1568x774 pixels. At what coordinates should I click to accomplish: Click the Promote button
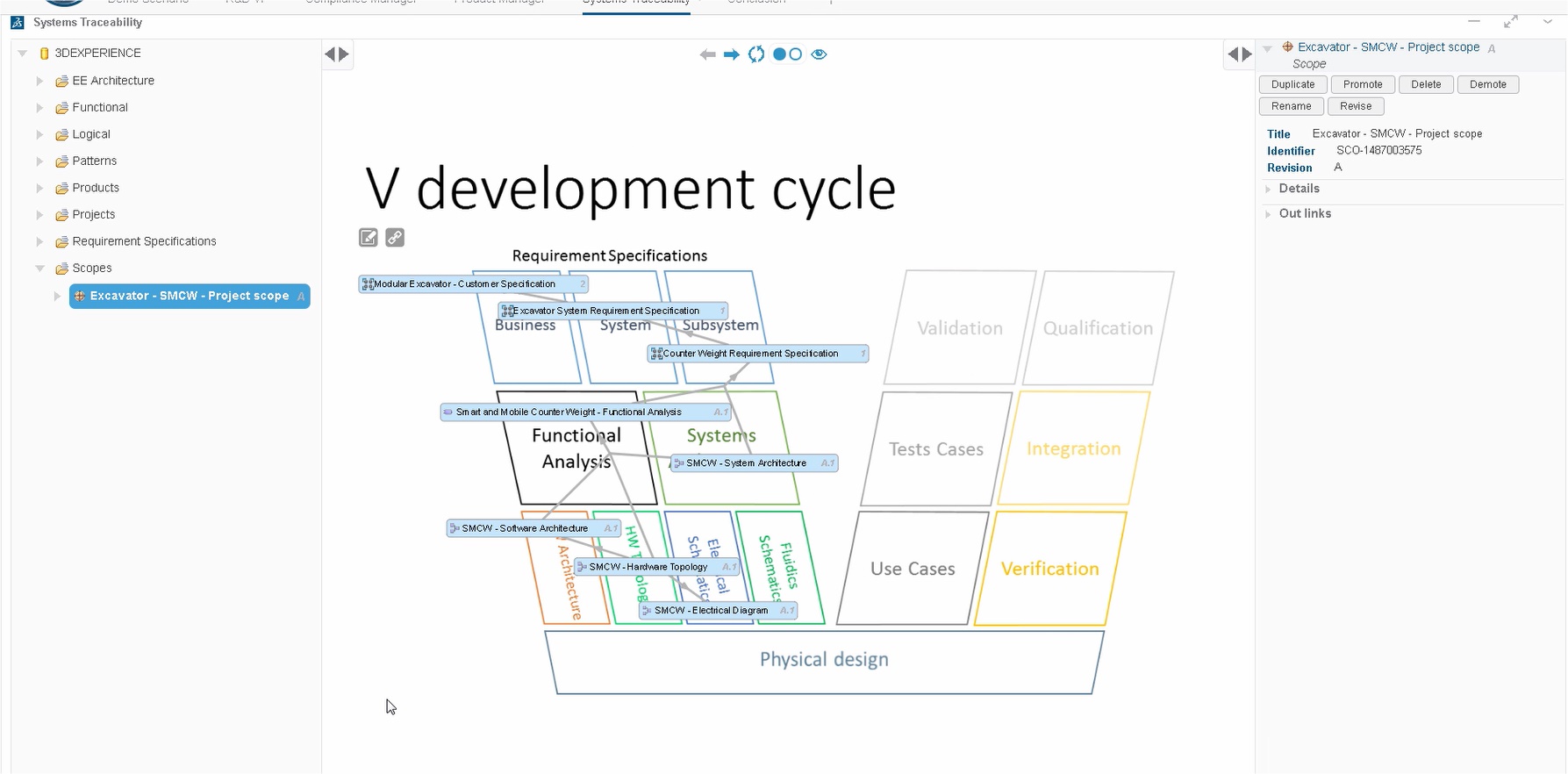(1363, 84)
